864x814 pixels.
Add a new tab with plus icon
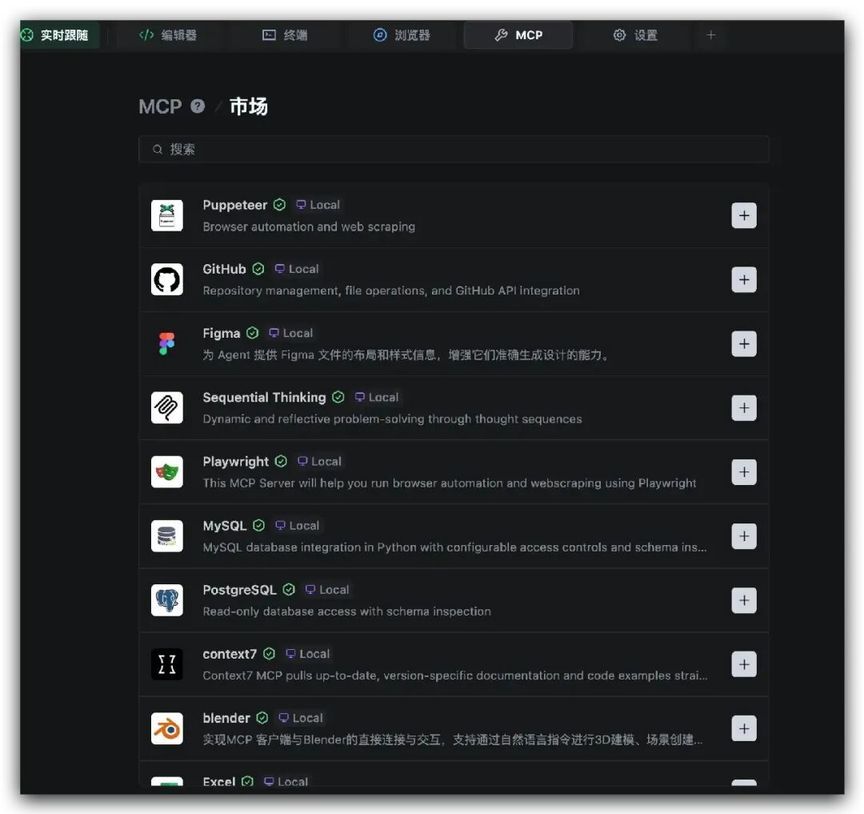point(711,35)
